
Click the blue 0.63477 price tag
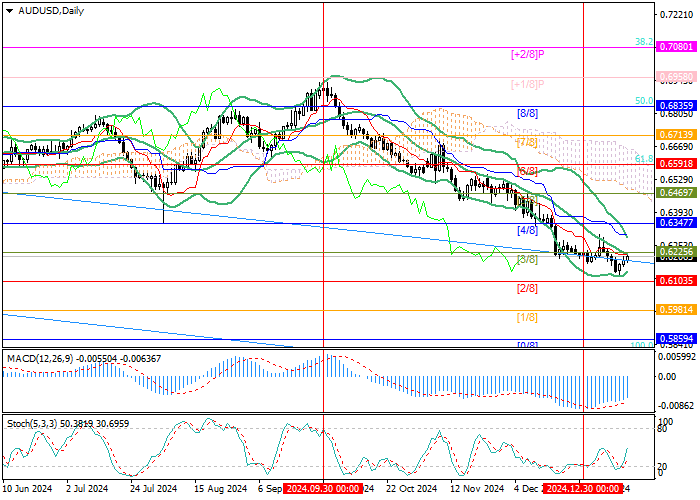point(676,224)
